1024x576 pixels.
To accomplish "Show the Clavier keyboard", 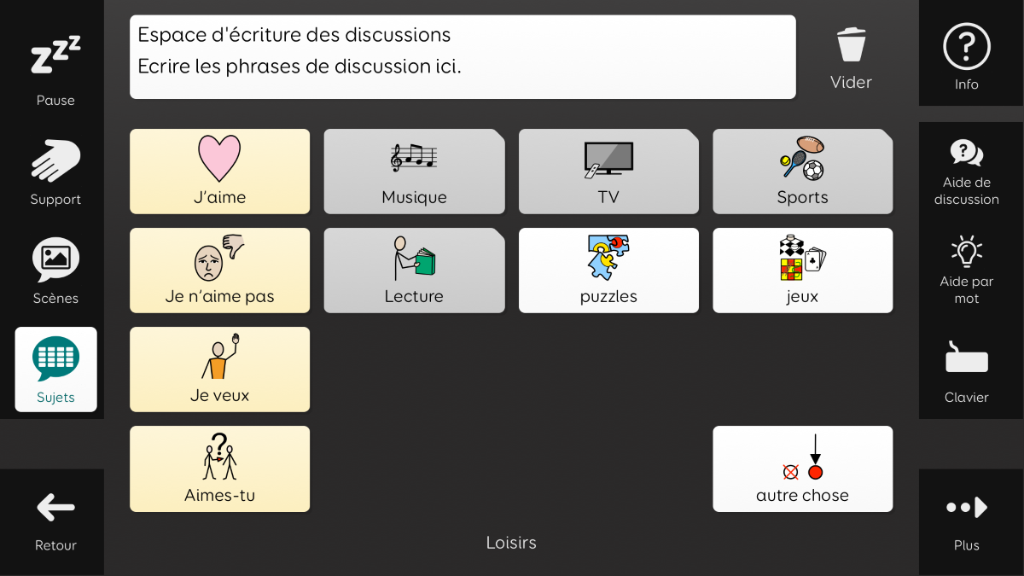I will 967,370.
